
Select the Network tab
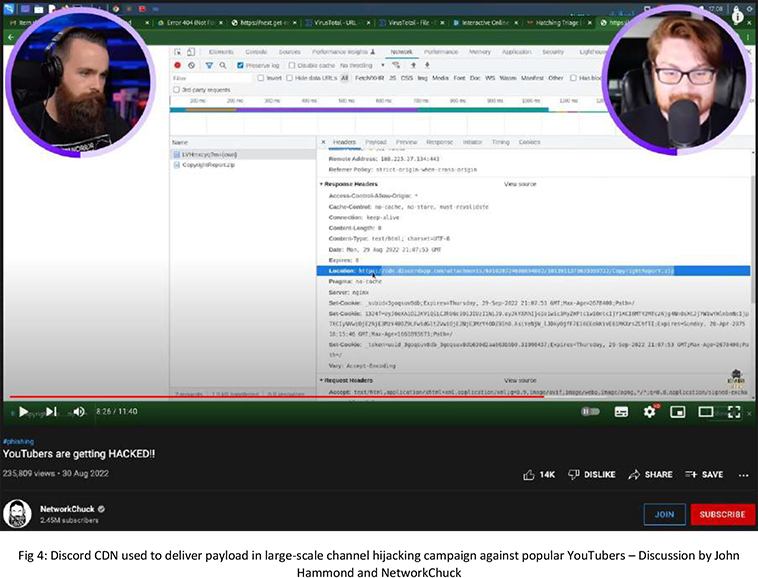[x=401, y=52]
